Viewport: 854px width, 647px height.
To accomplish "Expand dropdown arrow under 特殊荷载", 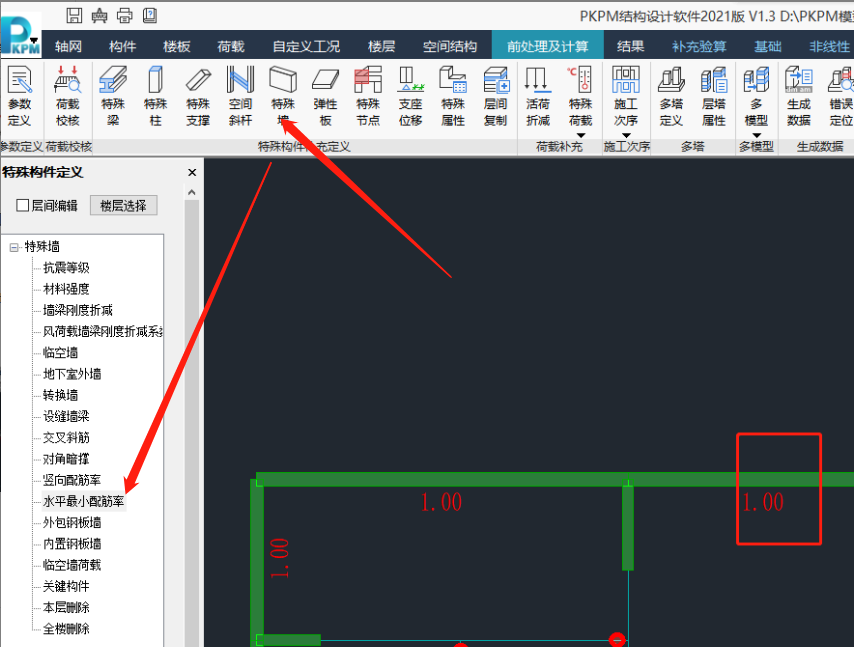I will 581,135.
